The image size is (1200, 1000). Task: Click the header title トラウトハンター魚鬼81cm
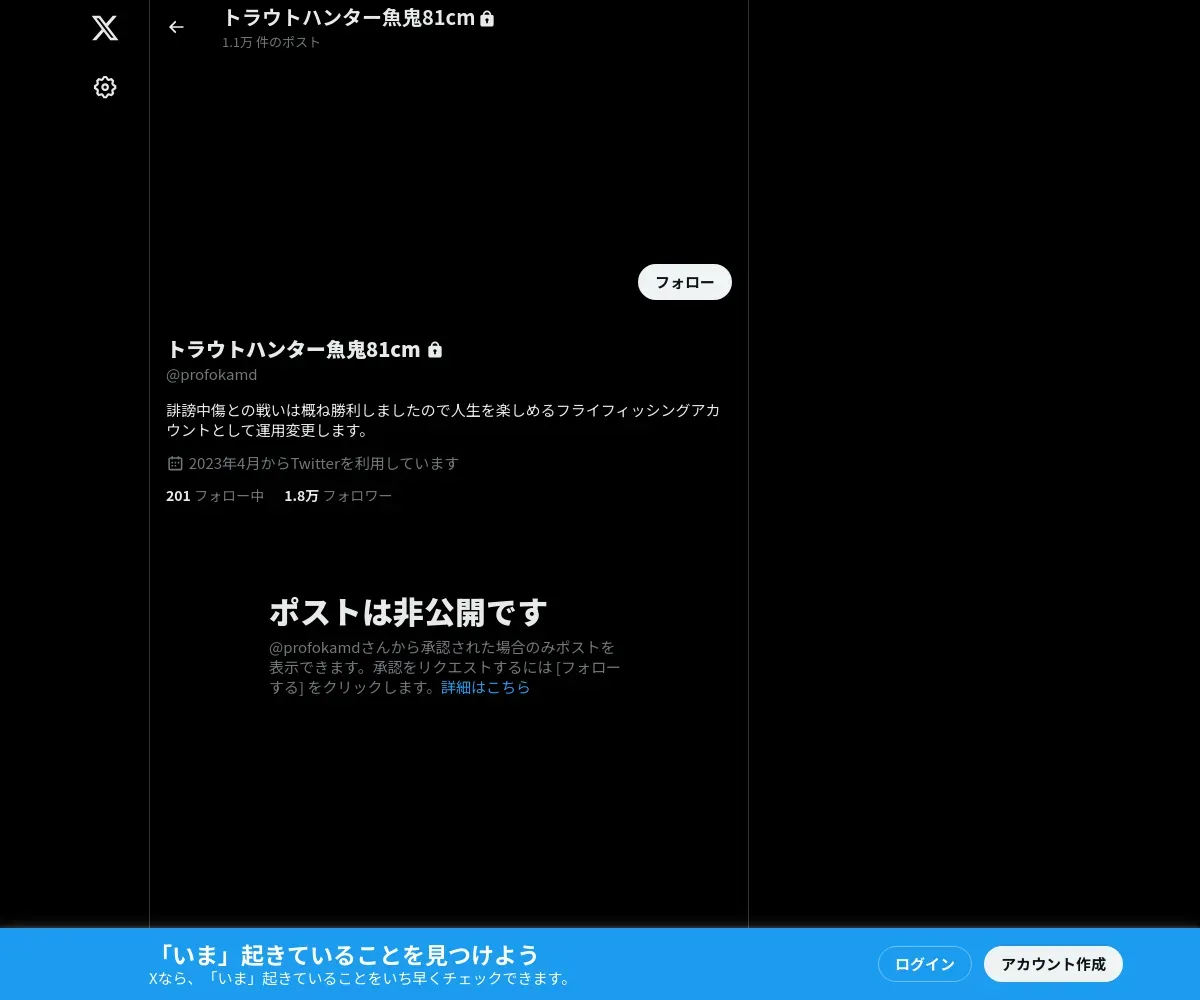click(x=349, y=17)
